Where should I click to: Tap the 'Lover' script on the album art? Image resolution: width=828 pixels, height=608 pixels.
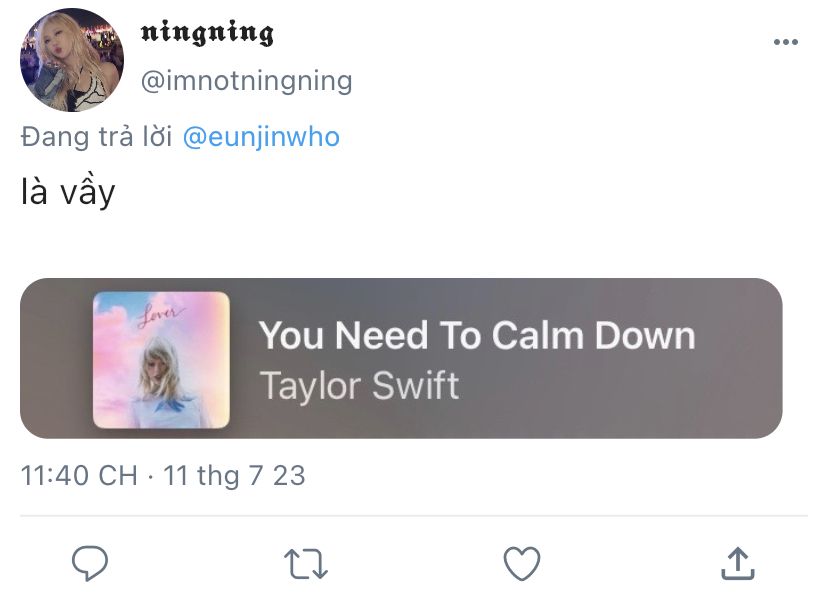pos(161,311)
